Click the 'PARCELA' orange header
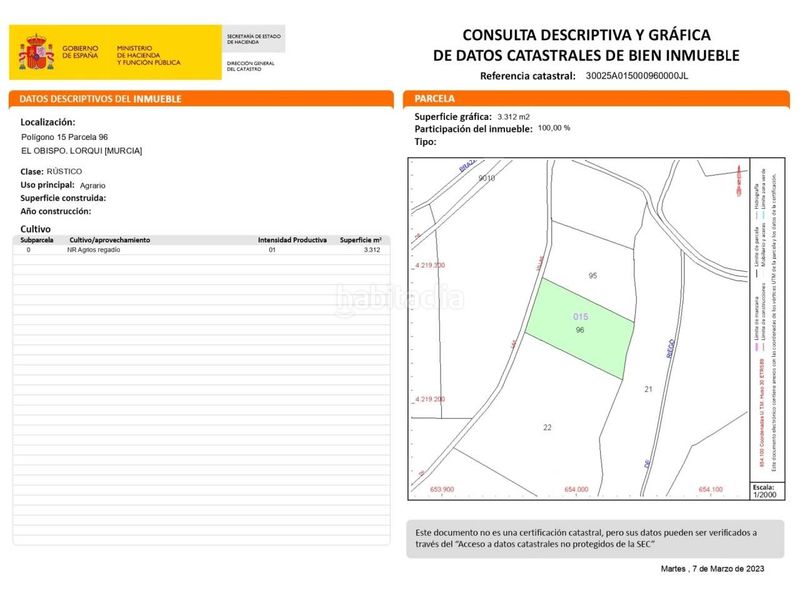Screen dimensions: 800x600 point(596,99)
